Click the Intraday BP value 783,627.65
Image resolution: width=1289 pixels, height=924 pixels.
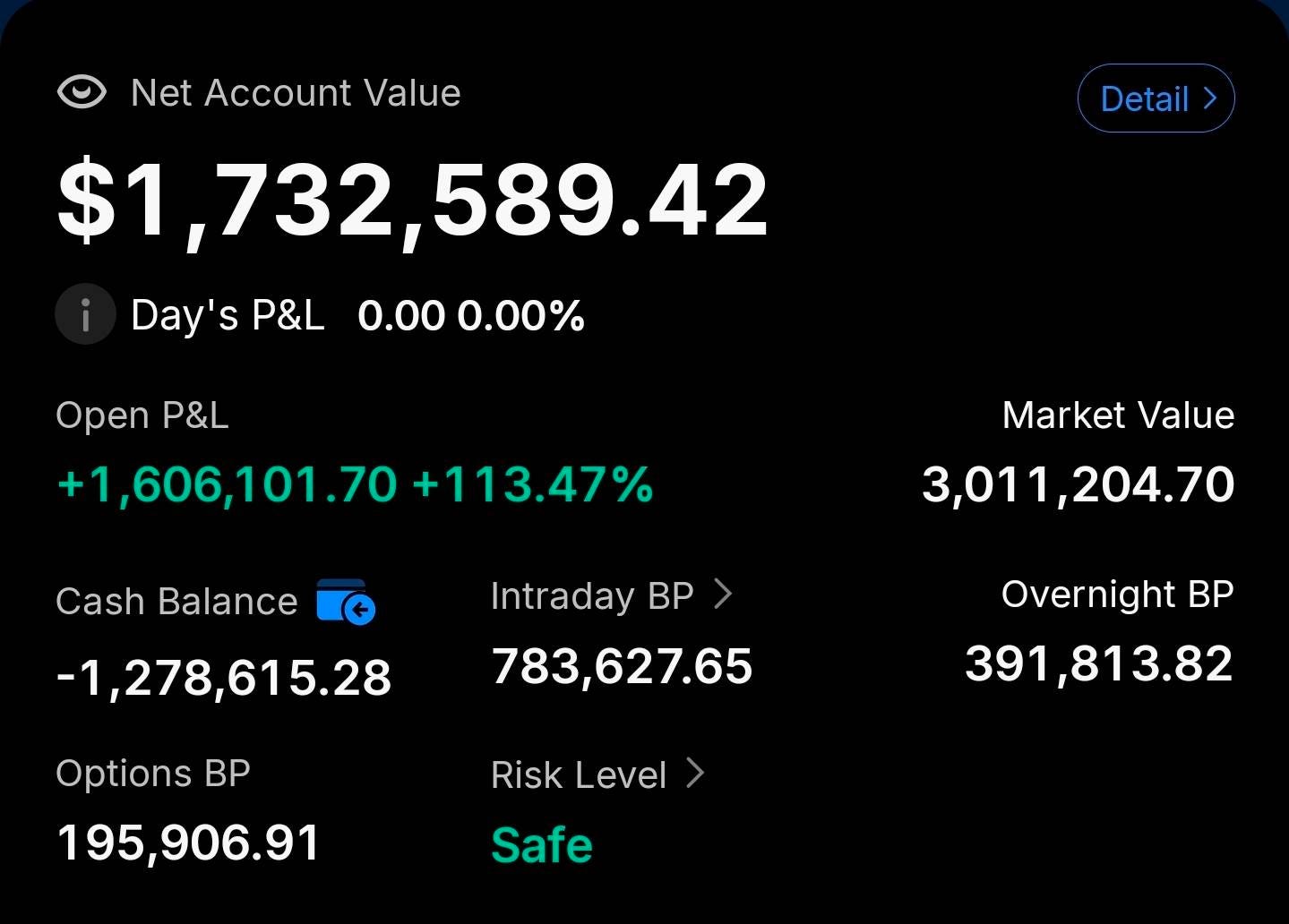622,667
